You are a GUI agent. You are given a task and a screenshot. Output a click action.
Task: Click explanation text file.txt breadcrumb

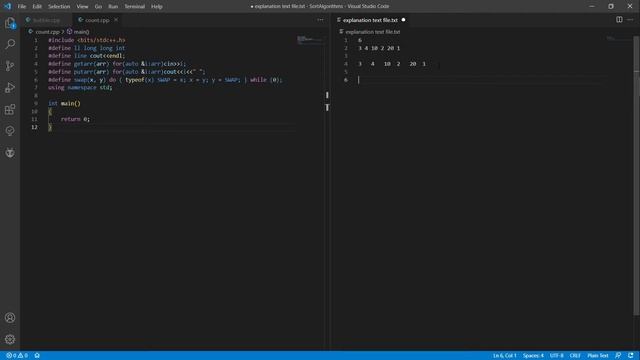tap(373, 31)
